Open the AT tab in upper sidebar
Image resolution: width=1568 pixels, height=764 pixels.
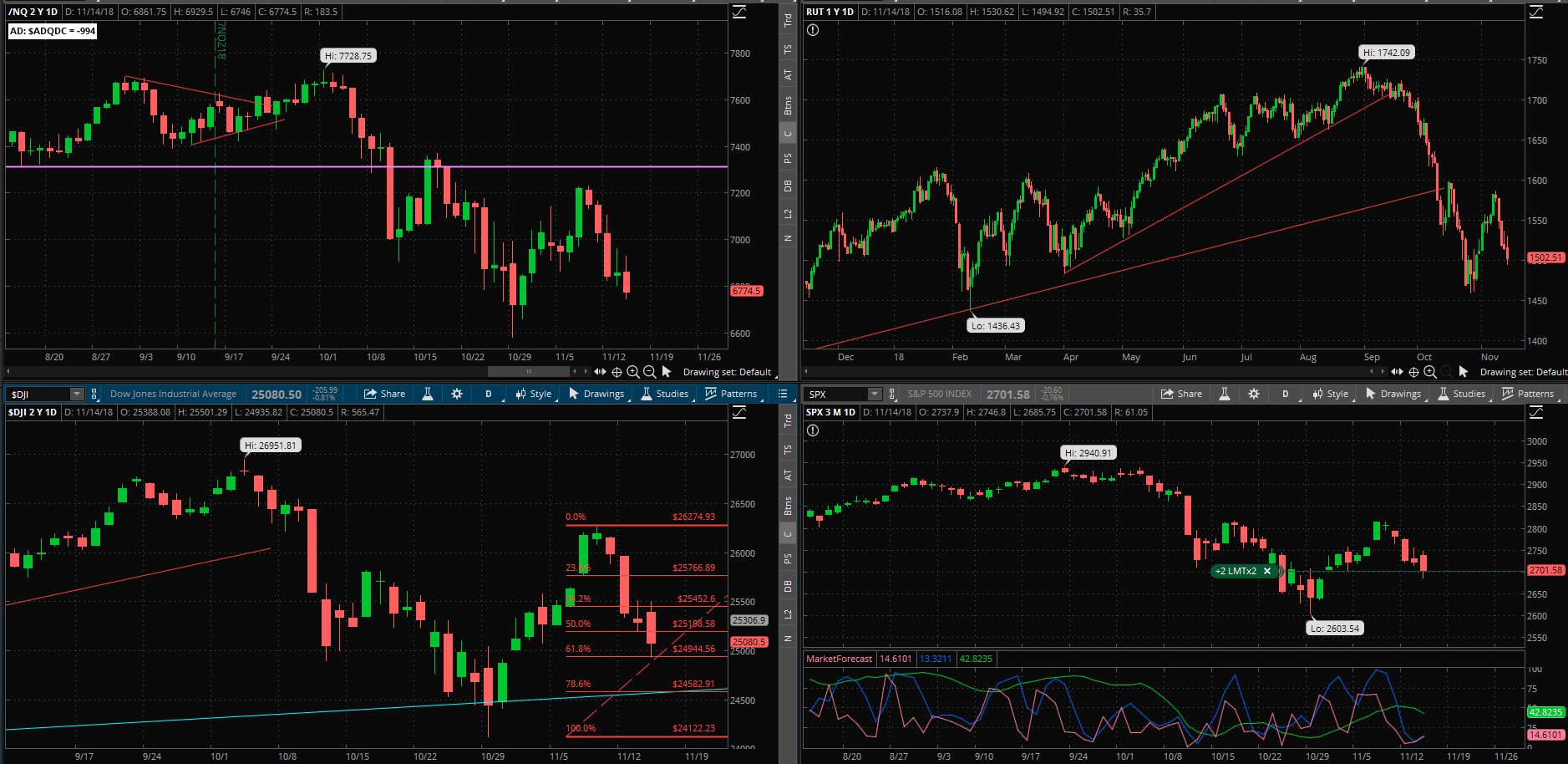point(787,74)
